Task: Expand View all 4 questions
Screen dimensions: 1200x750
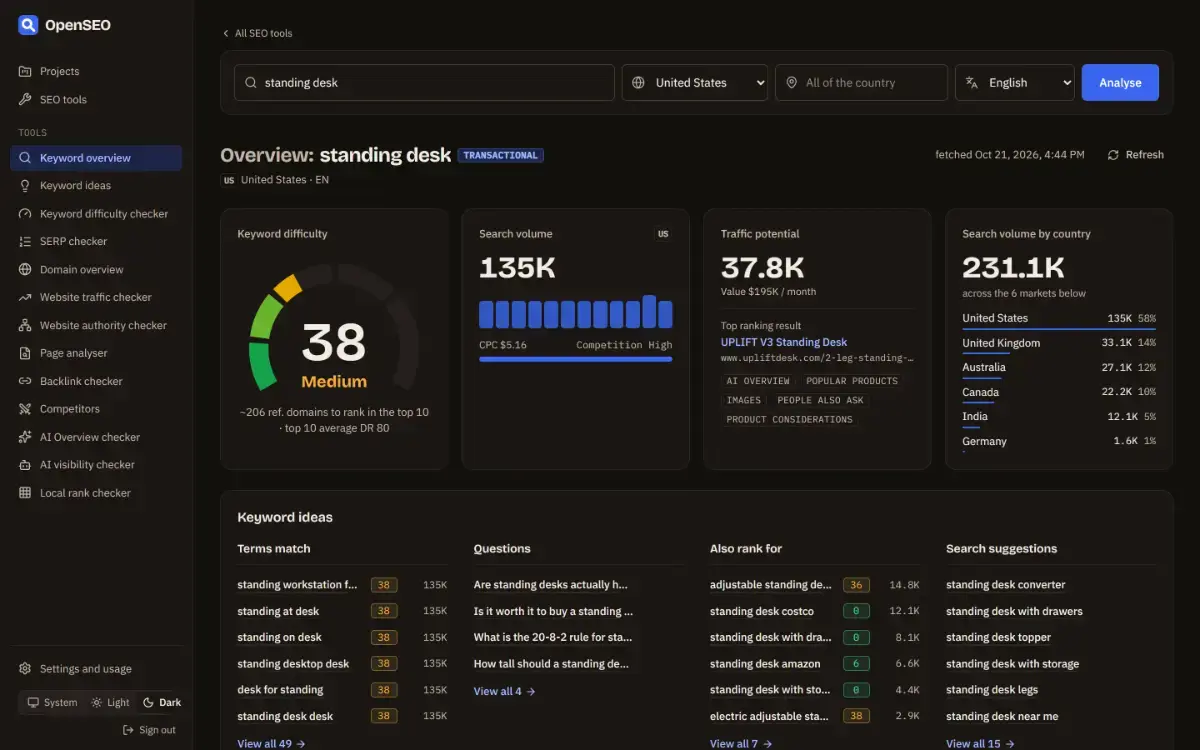Action: click(x=504, y=691)
